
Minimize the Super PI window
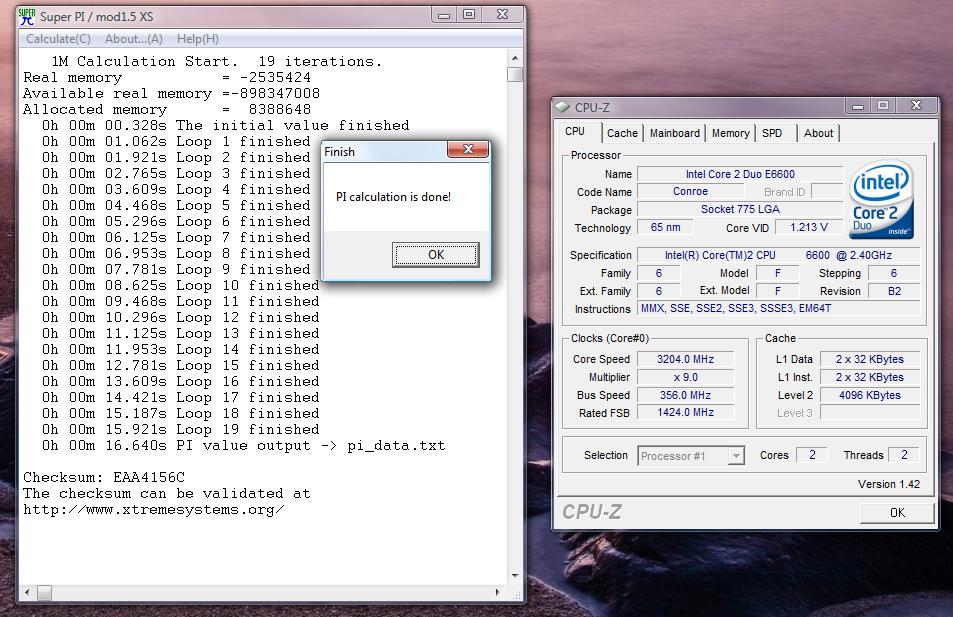[x=444, y=15]
